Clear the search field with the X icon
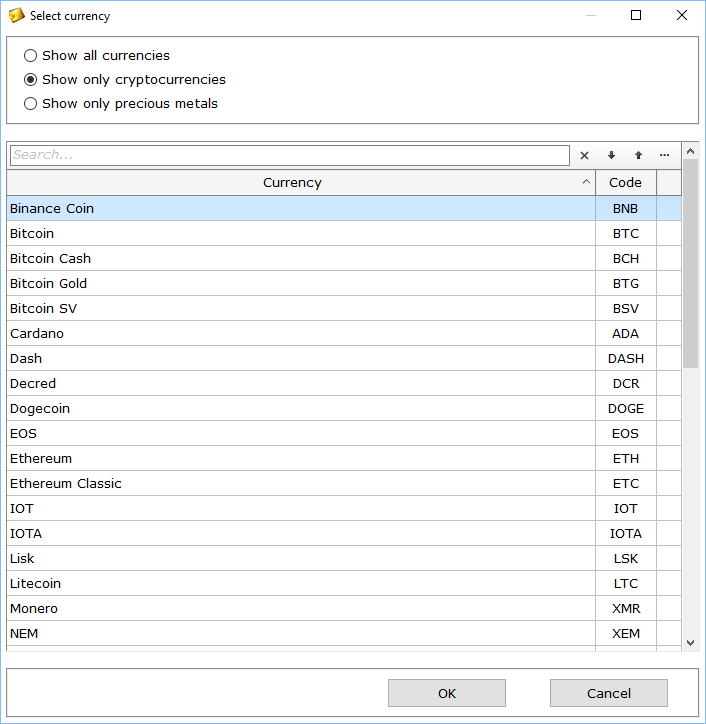 [584, 156]
